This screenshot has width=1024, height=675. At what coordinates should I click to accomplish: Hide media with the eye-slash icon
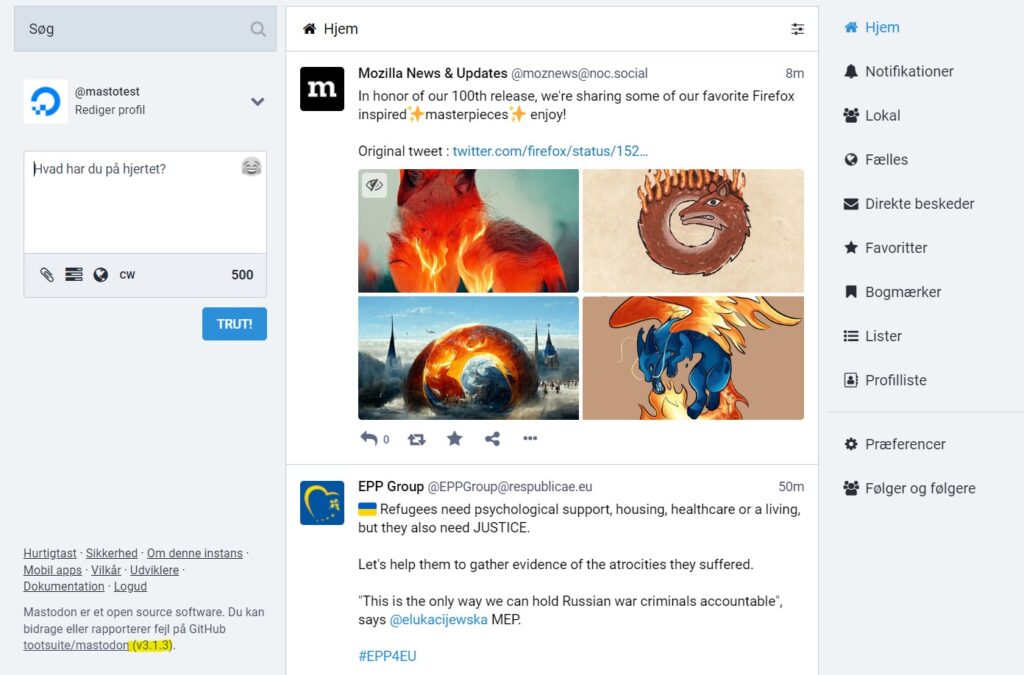coord(374,185)
